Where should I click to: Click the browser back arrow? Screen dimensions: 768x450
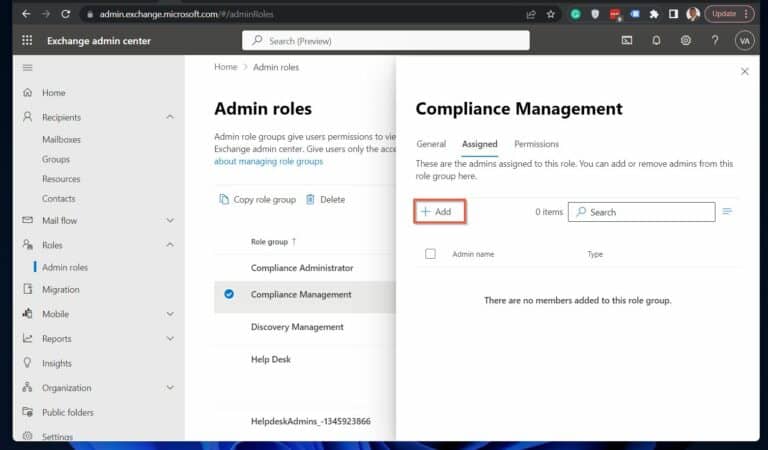26,14
